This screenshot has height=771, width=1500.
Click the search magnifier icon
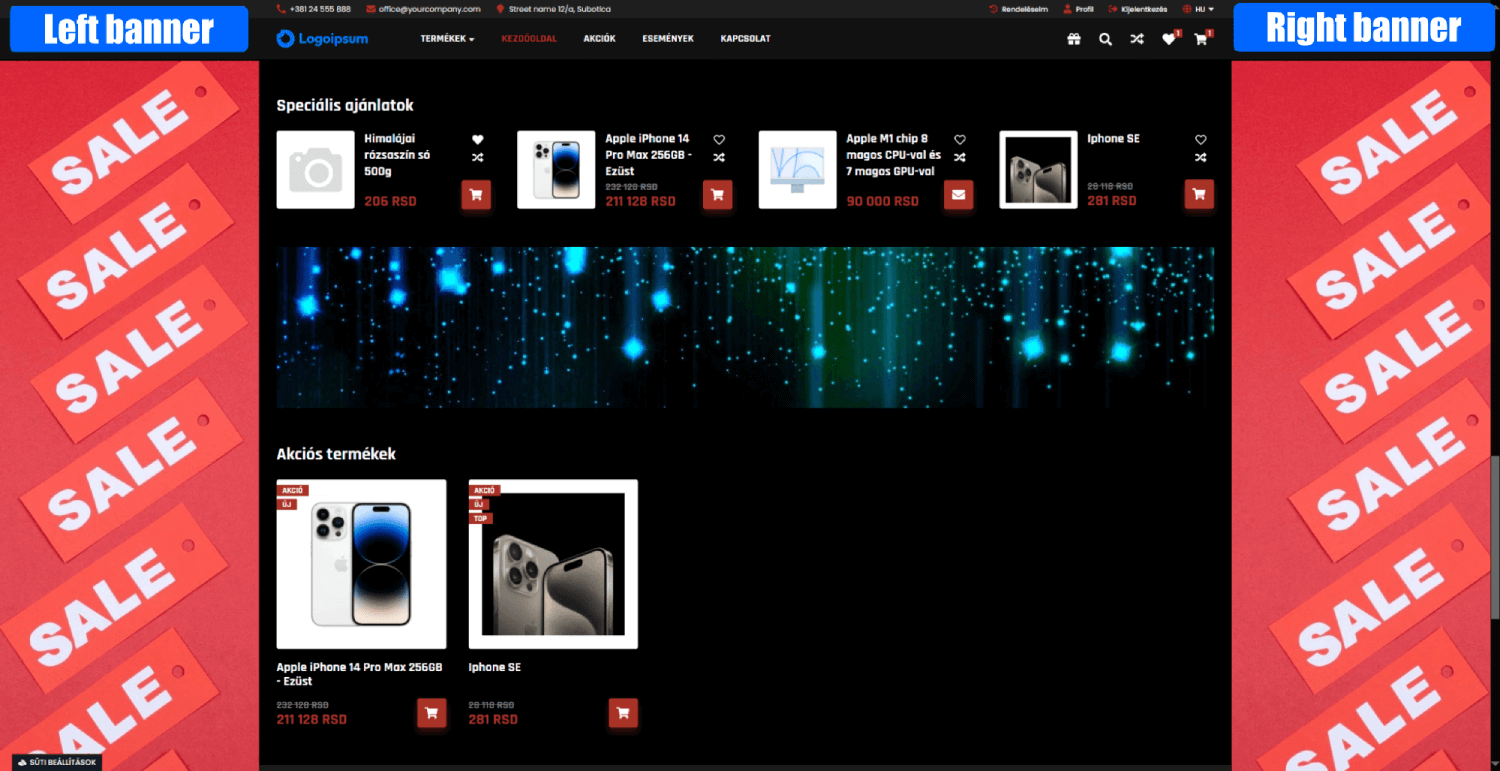tap(1105, 39)
